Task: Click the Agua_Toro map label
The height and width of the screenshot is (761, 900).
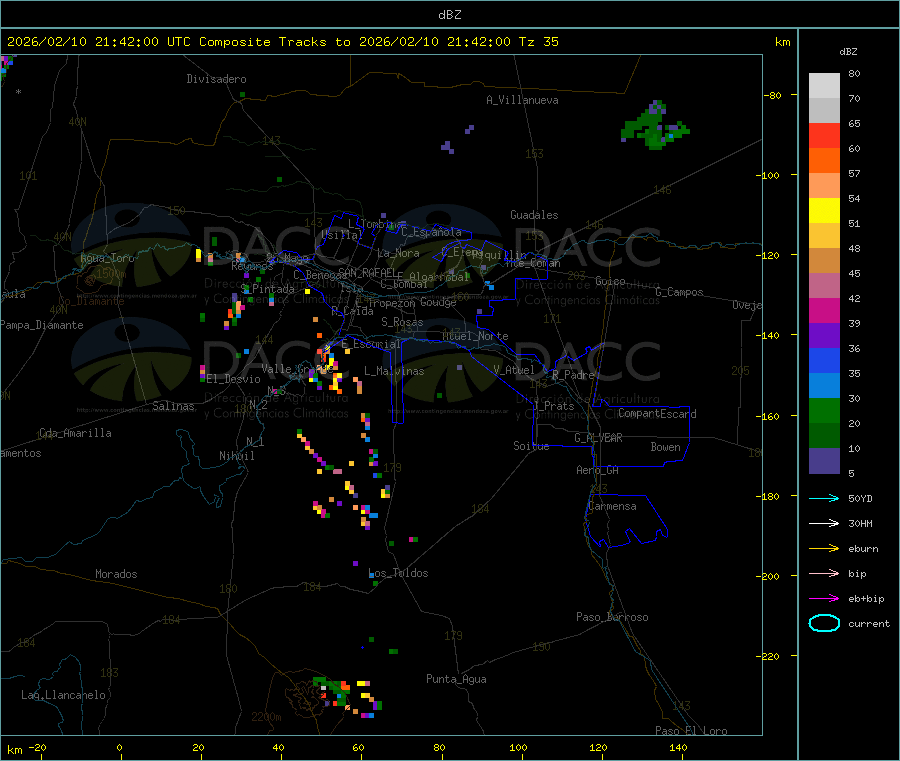Action: click(x=107, y=258)
